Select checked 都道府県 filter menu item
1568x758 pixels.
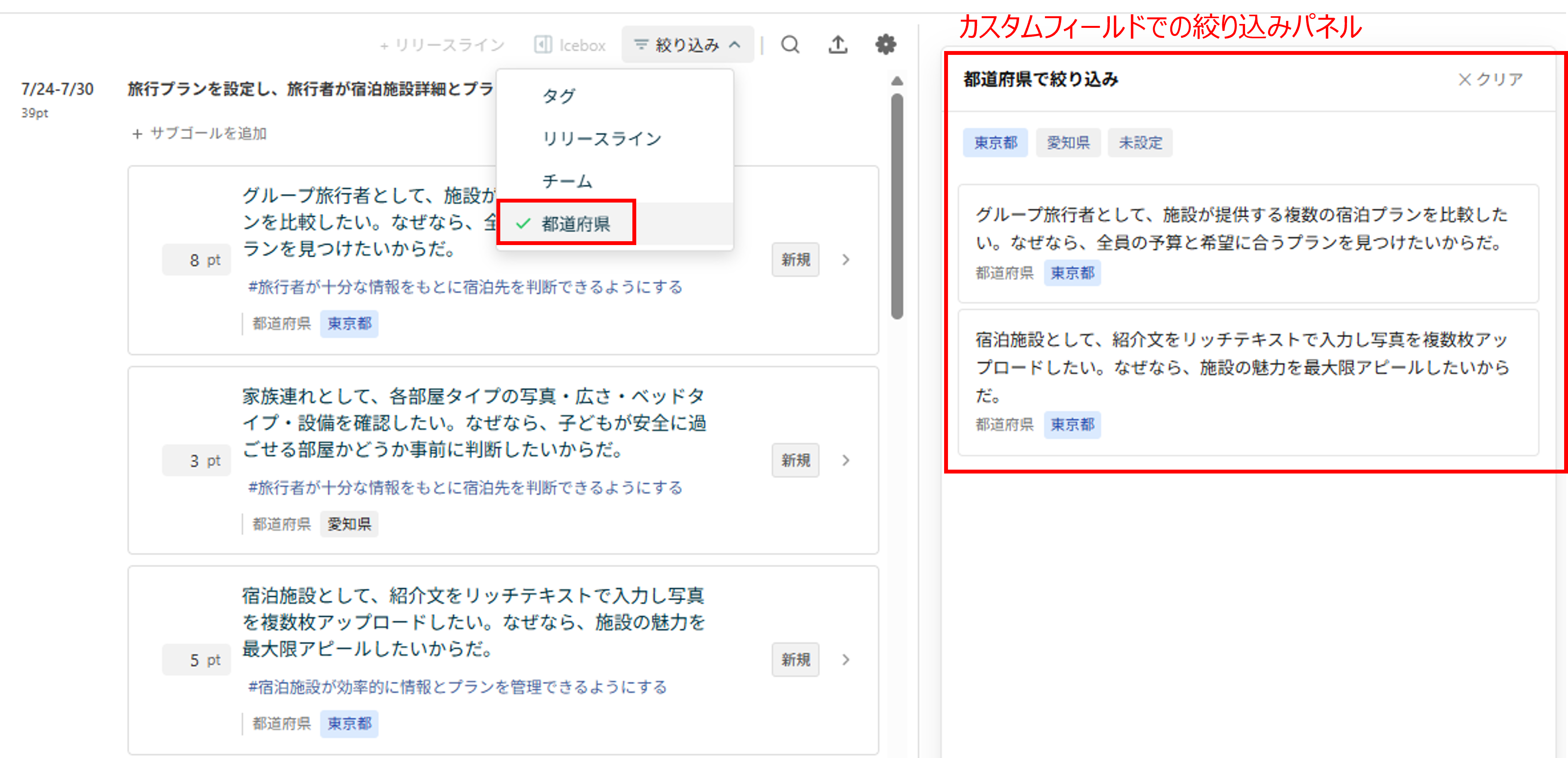[x=615, y=223]
